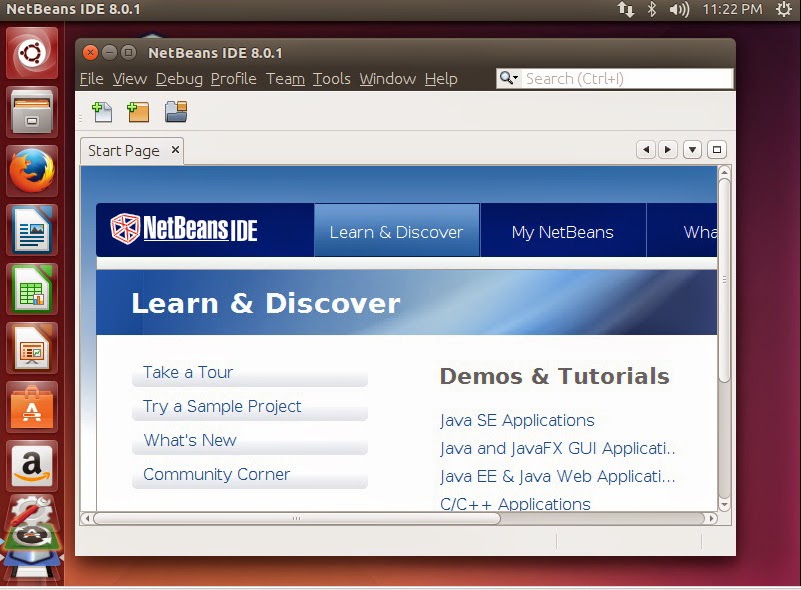Image resolution: width=801 pixels, height=590 pixels.
Task: Click the horizontal scrollbar thumb
Action: (296, 518)
